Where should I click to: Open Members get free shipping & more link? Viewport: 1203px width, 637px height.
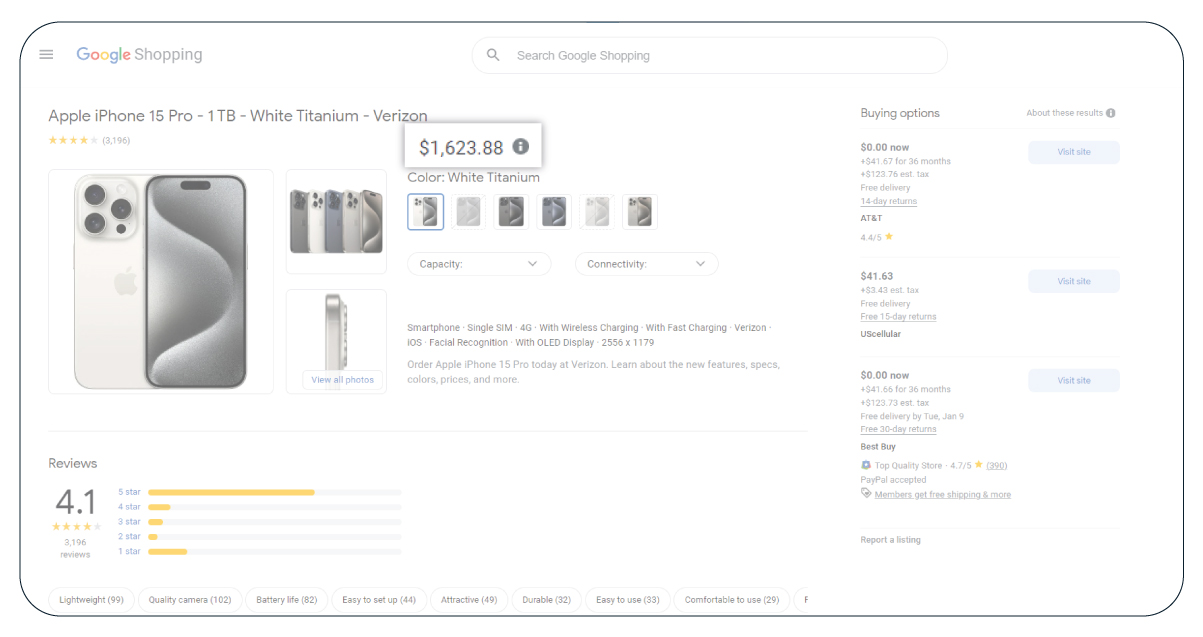coord(943,494)
